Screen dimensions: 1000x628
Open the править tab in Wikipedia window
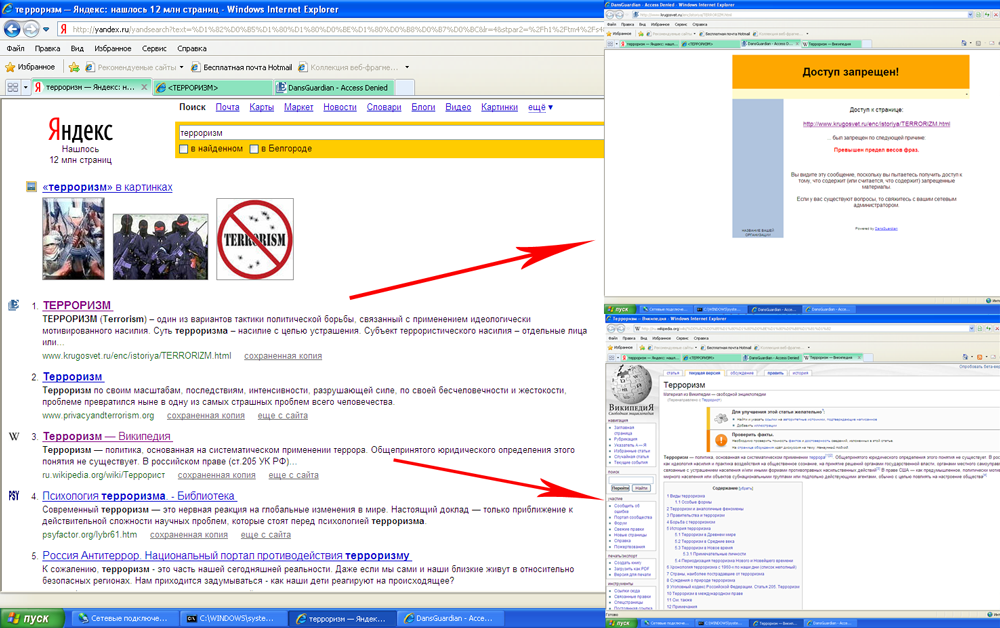pyautogui.click(x=775, y=373)
